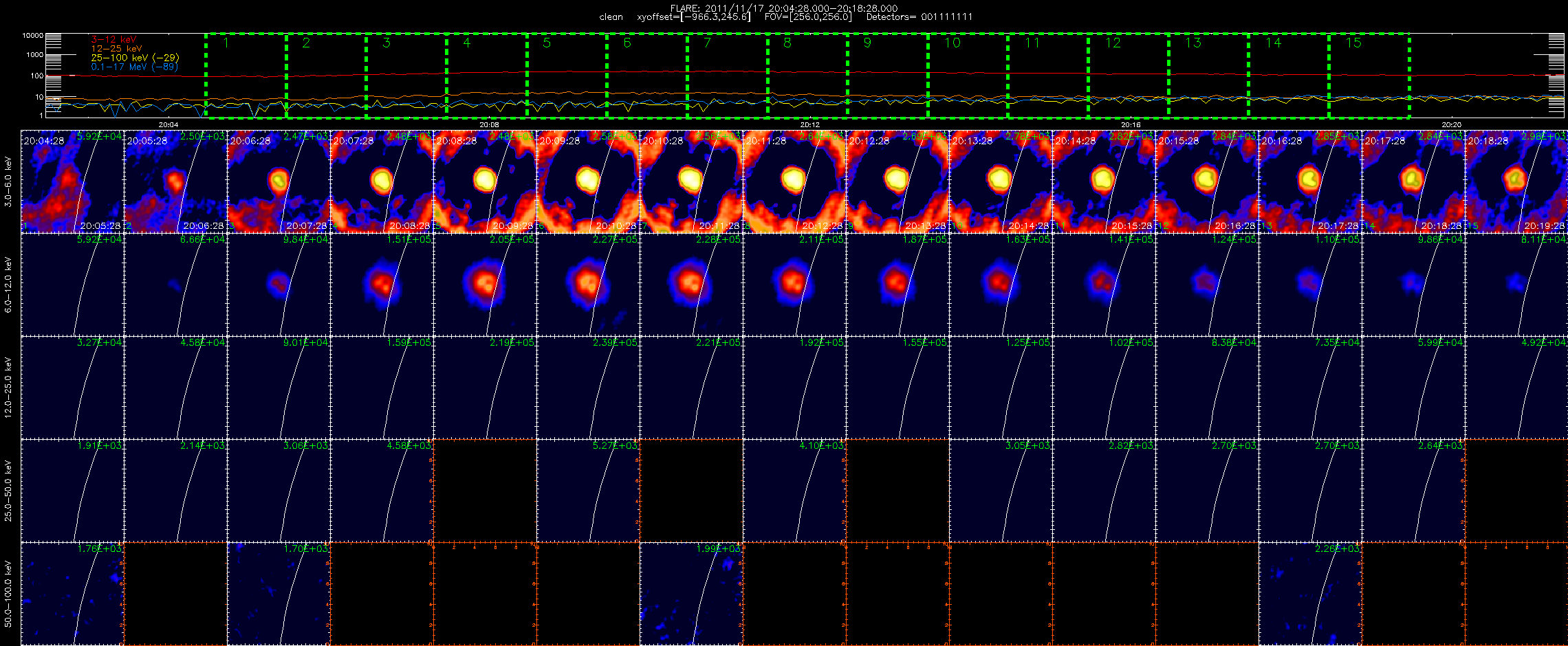
Task: Click the 'Detectors= 001111111' header text
Action: (919, 17)
